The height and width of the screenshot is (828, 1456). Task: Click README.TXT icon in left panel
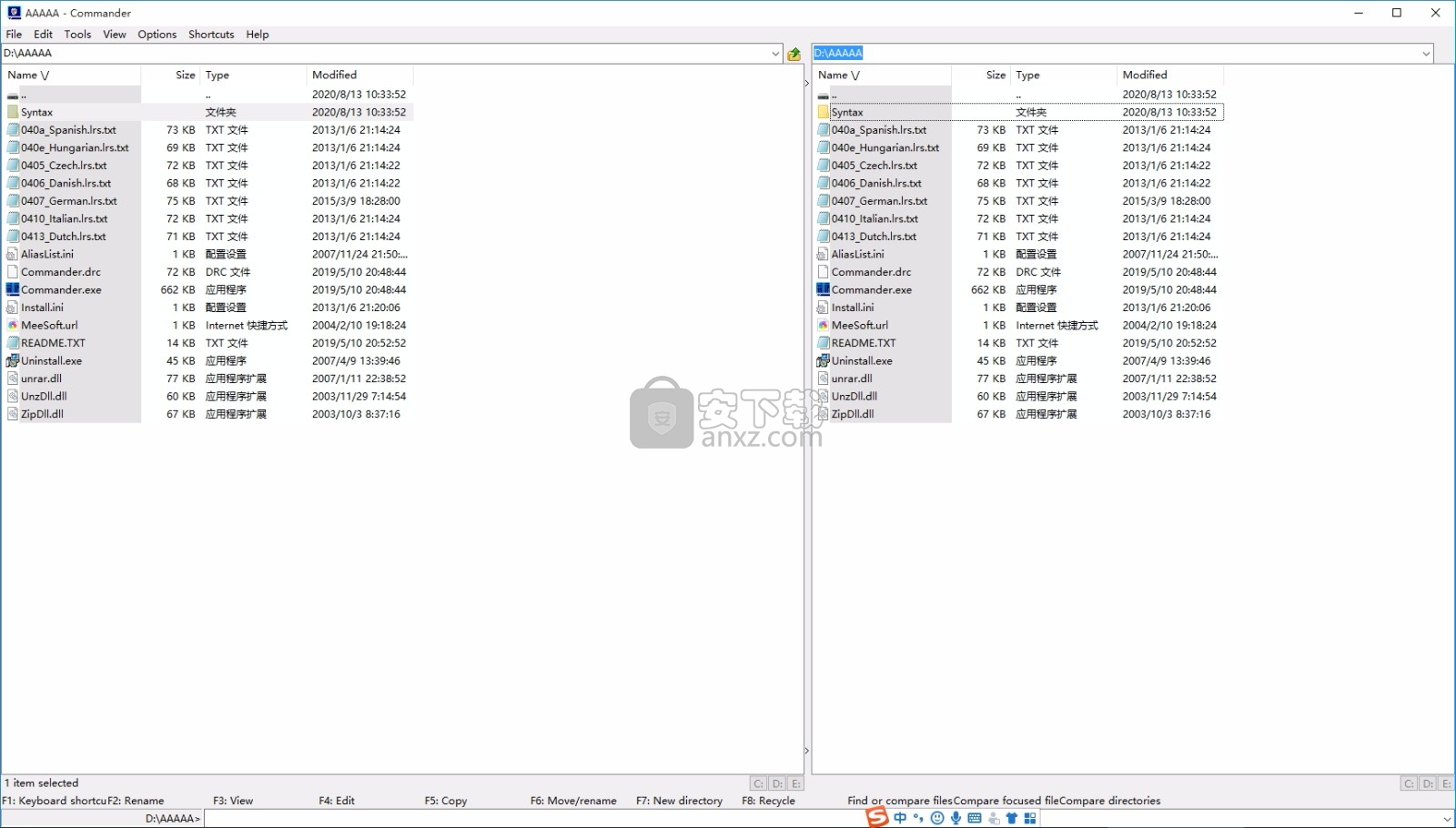tap(13, 343)
